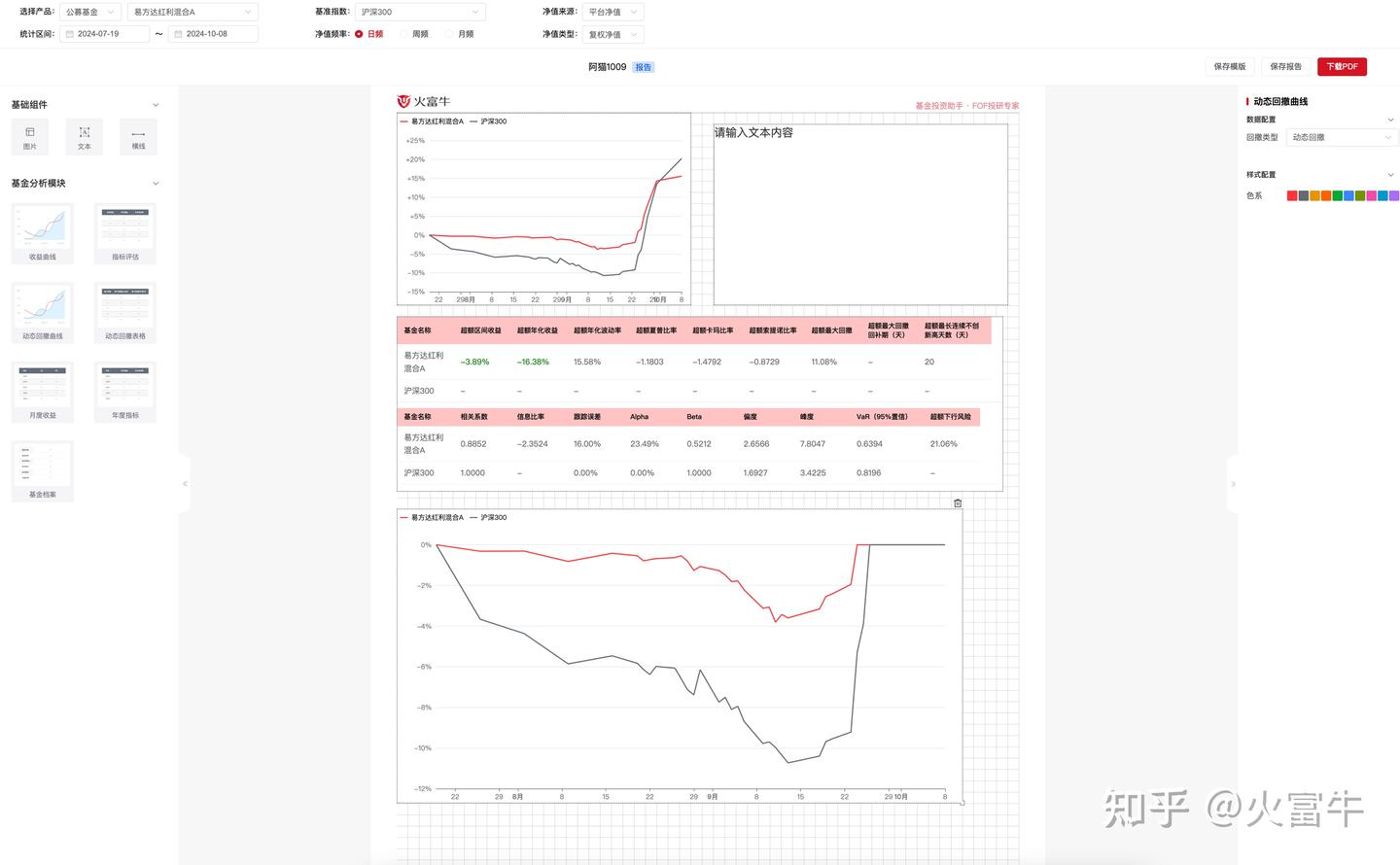Open the 平台净值 source dropdown
Viewport: 1400px width, 865px height.
click(613, 12)
